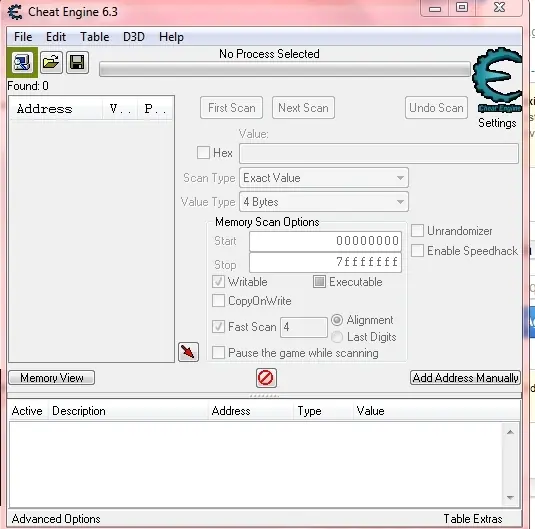Click the red no-entry clear list icon
The width and height of the screenshot is (535, 529).
[266, 378]
